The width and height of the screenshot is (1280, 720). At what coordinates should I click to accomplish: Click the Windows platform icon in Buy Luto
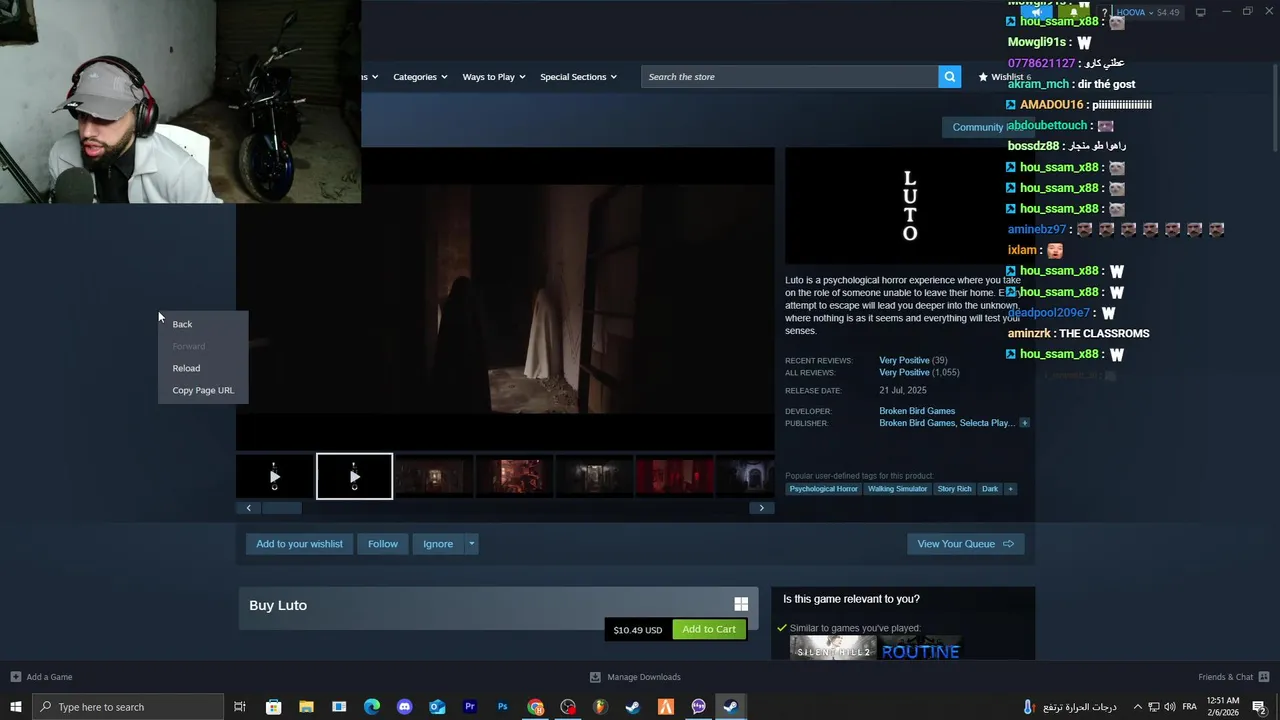(x=741, y=604)
